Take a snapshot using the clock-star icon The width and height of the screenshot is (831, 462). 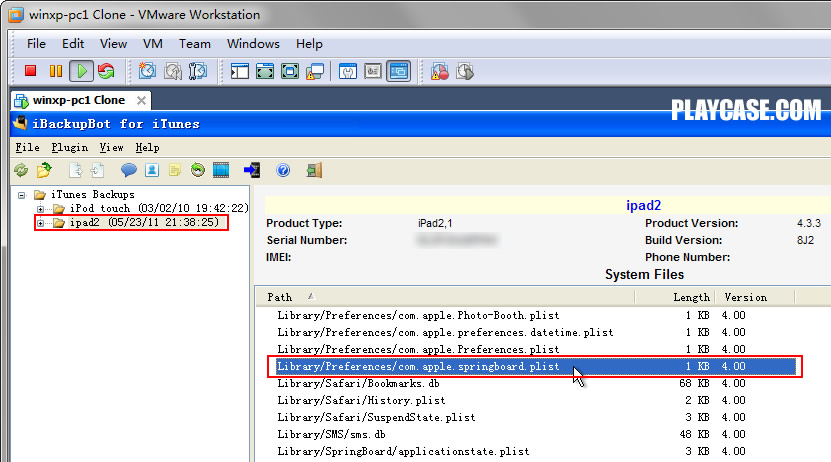coord(147,71)
